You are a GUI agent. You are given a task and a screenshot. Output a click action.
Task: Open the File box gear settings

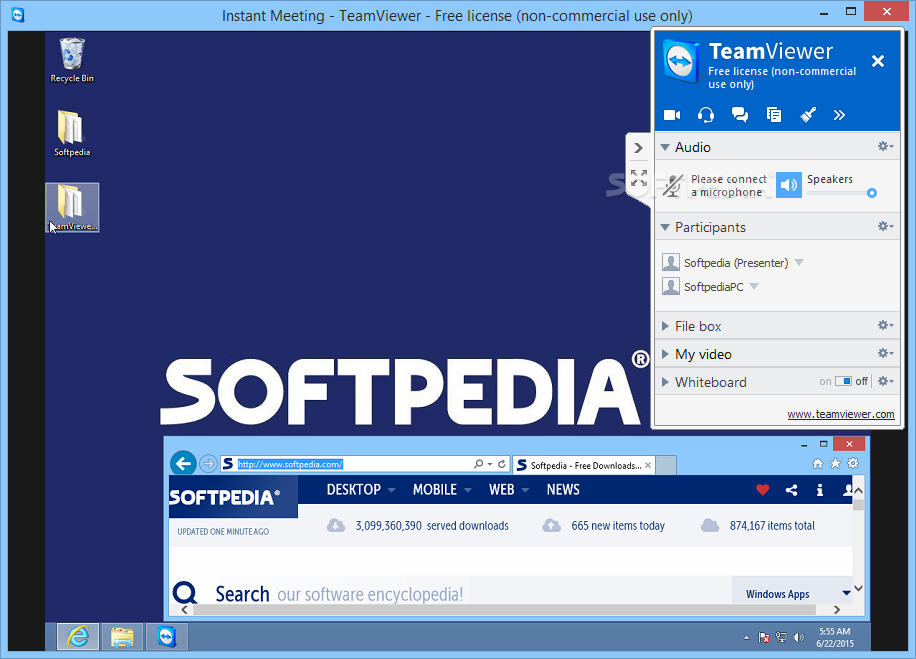click(x=885, y=325)
